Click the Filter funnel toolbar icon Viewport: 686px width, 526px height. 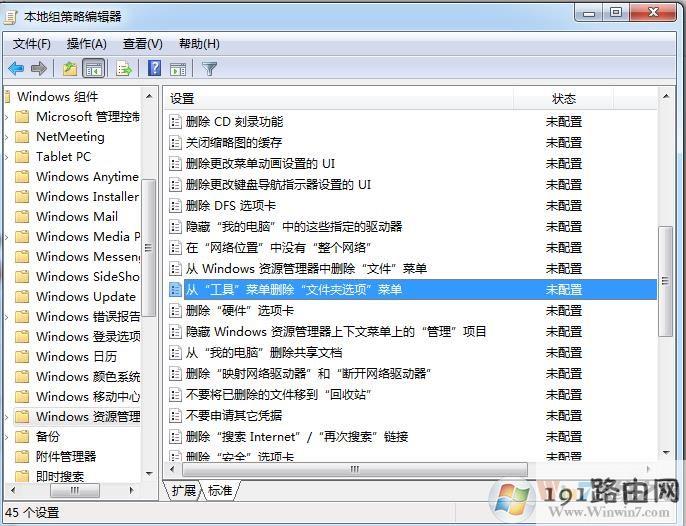point(209,69)
